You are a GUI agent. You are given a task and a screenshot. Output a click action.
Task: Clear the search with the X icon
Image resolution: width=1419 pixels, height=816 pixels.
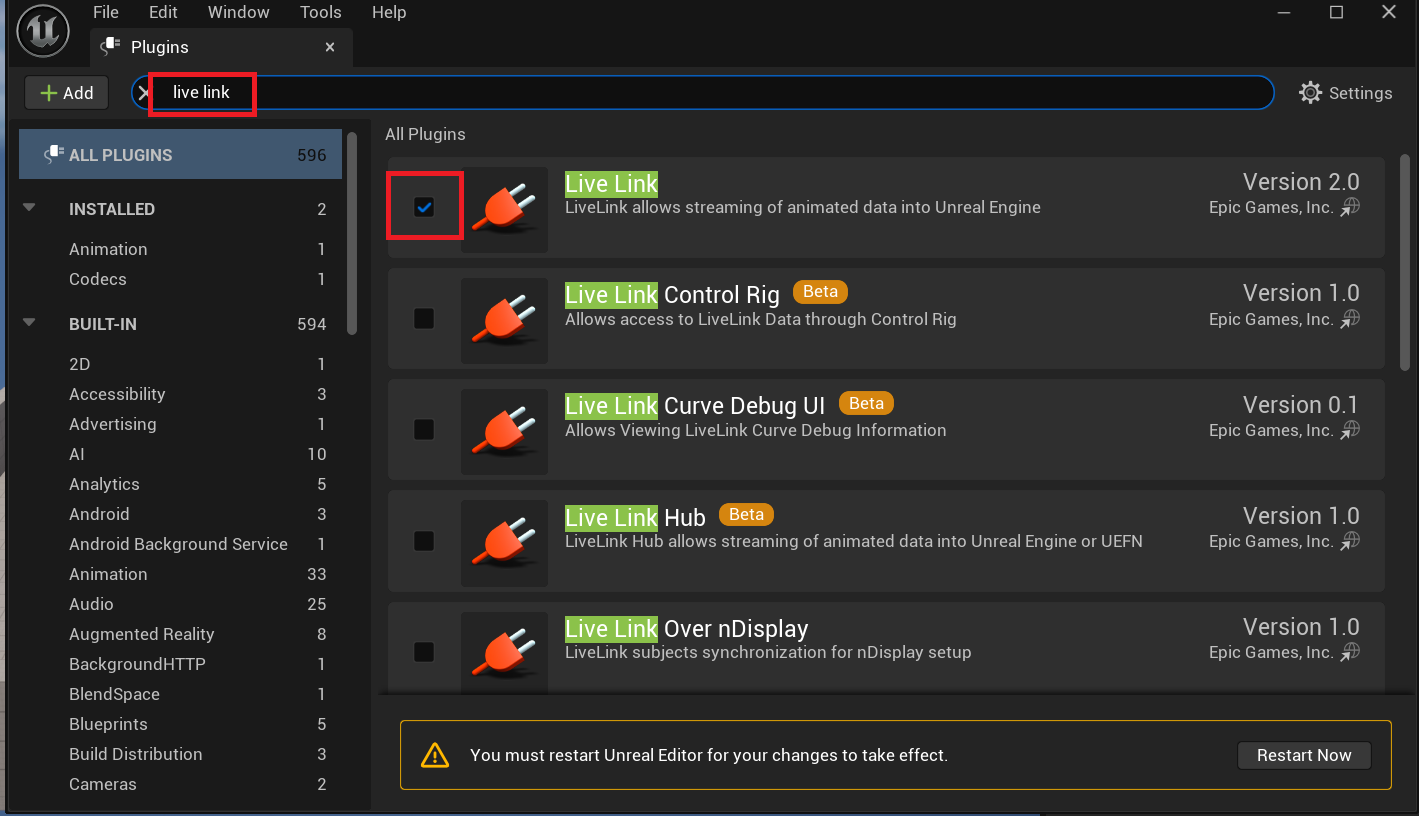click(x=143, y=93)
